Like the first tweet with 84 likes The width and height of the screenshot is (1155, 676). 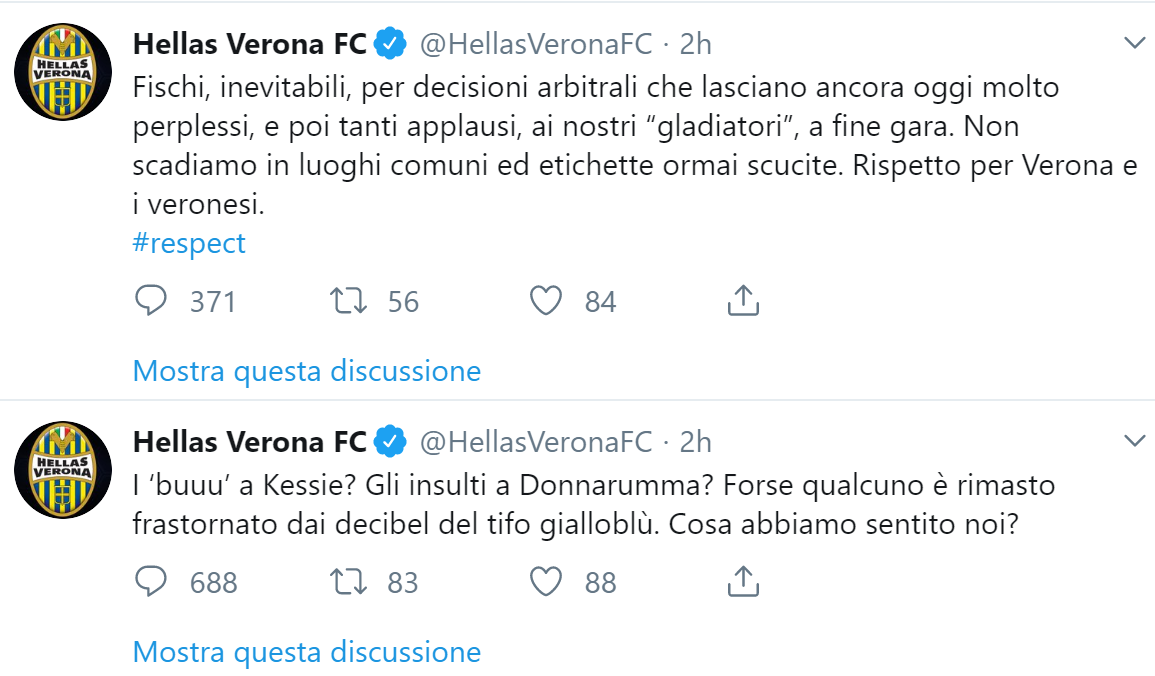(x=545, y=301)
